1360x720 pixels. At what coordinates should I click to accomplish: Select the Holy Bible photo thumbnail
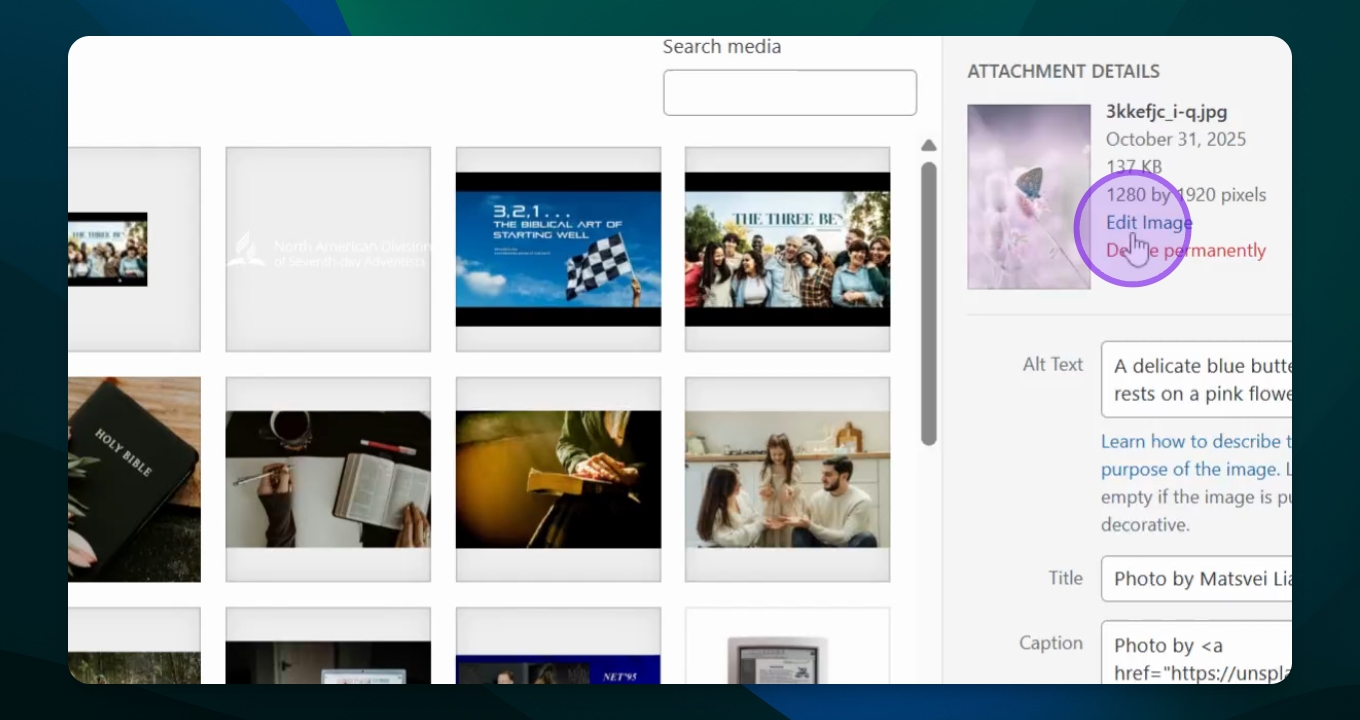134,479
